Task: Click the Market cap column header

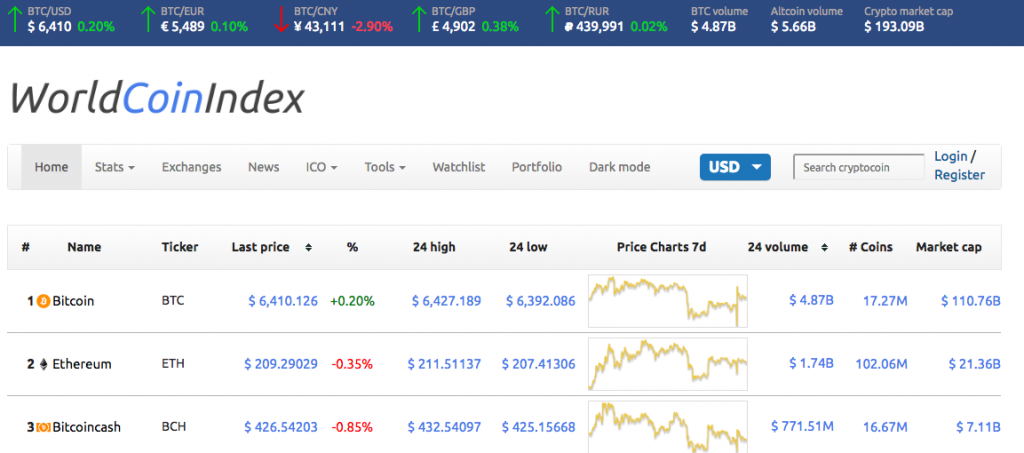Action: (x=948, y=247)
